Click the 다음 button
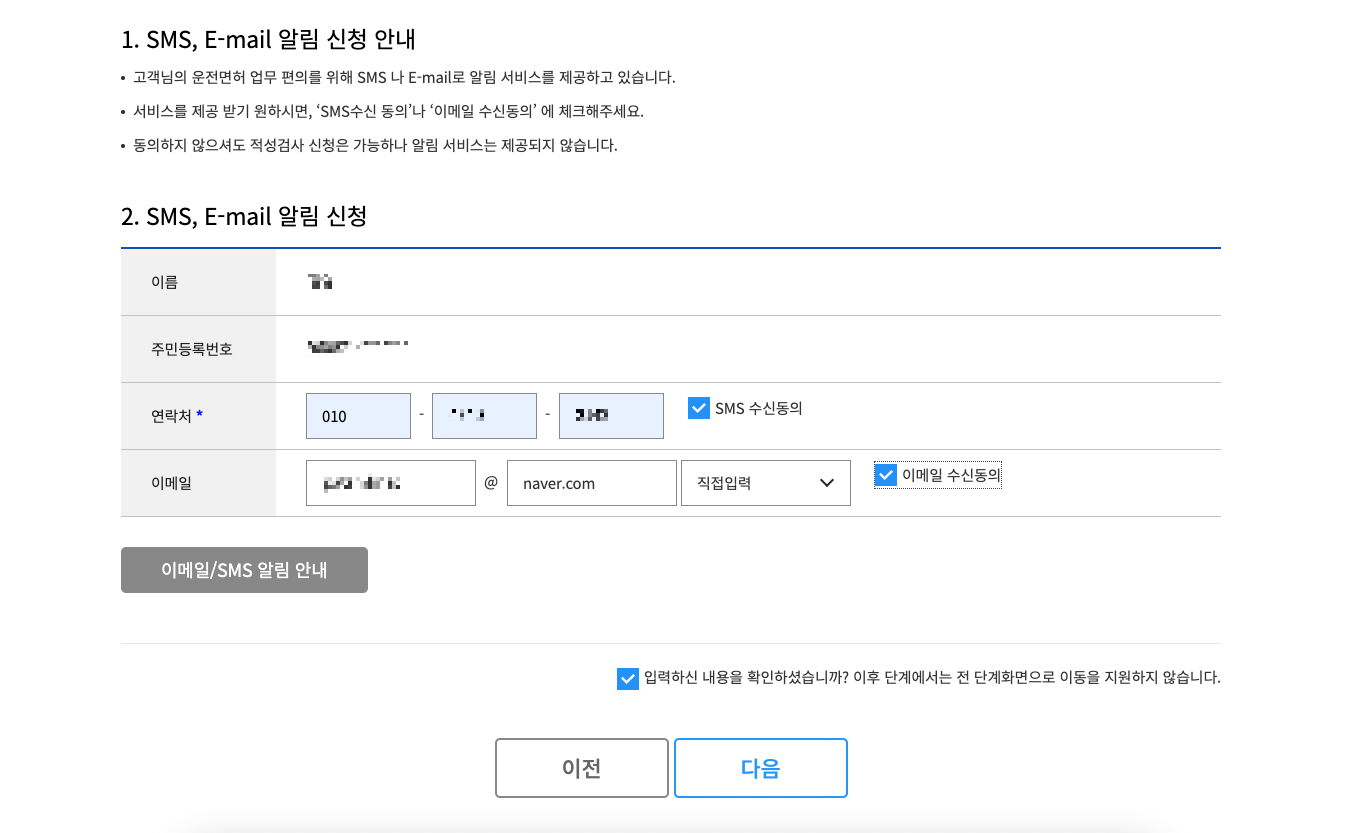The height and width of the screenshot is (833, 1362). [760, 767]
